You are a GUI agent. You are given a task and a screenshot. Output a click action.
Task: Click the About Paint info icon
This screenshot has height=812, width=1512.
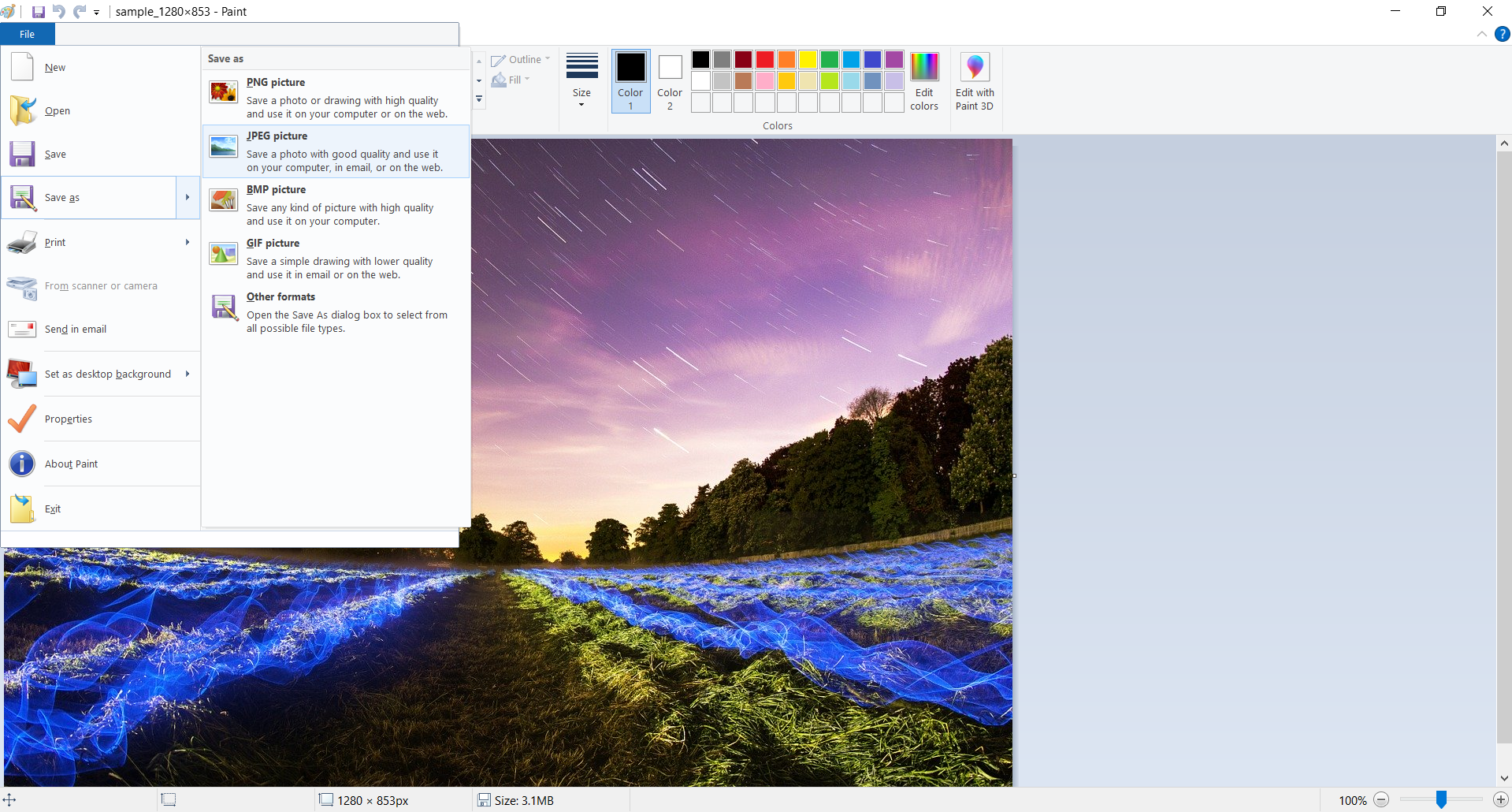tap(22, 464)
